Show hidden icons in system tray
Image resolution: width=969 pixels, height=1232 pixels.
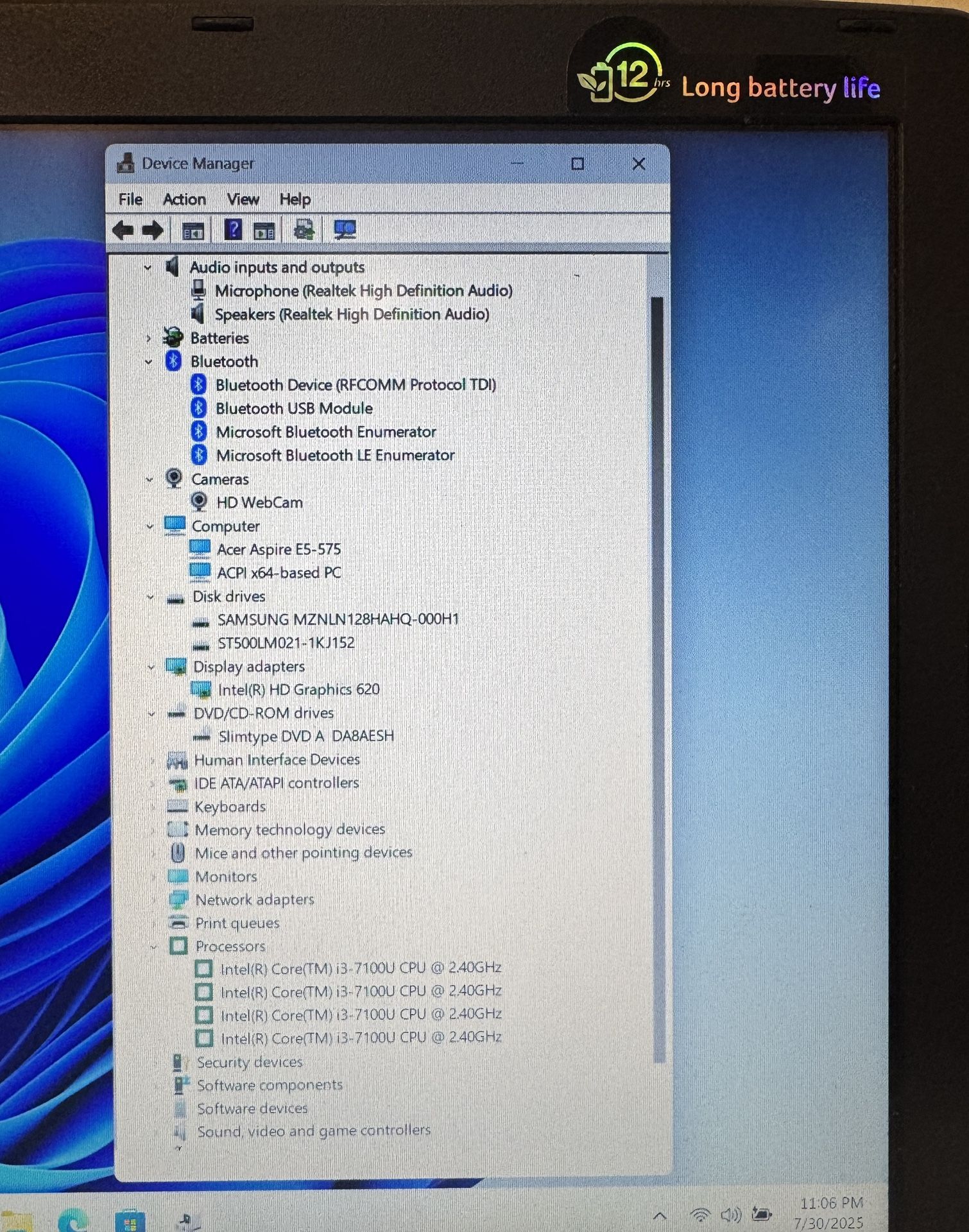[659, 1215]
